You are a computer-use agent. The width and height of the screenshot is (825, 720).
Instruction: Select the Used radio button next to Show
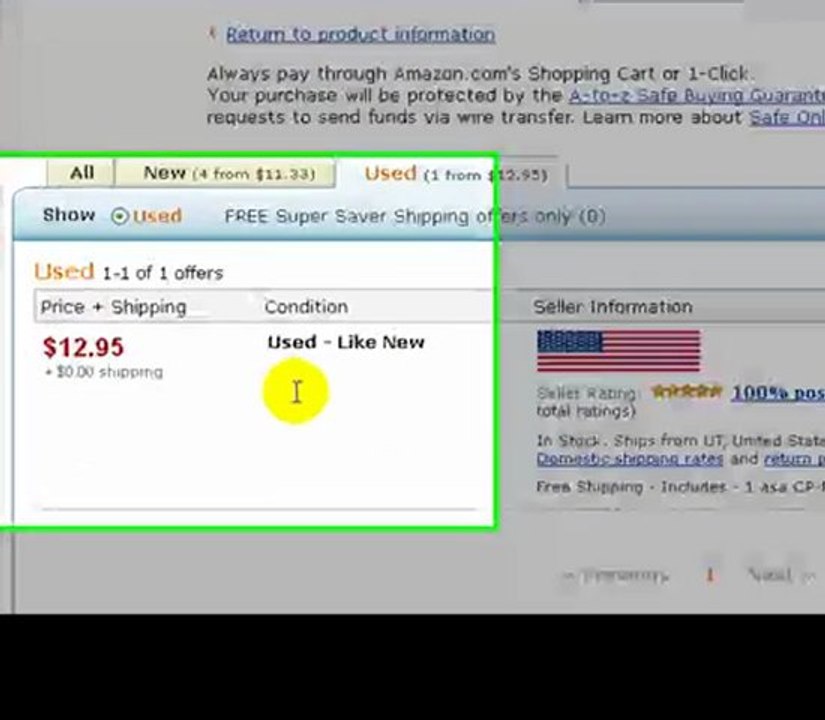click(x=120, y=216)
